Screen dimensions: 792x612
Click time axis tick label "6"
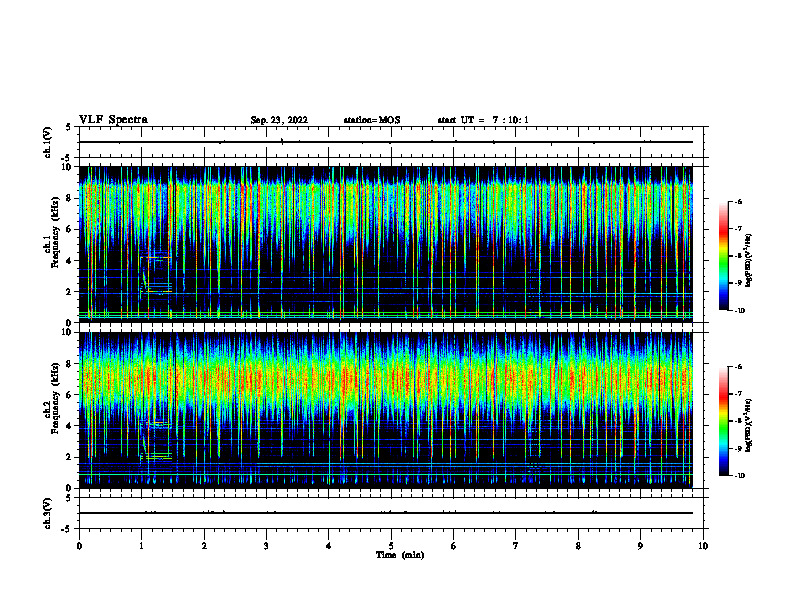454,546
